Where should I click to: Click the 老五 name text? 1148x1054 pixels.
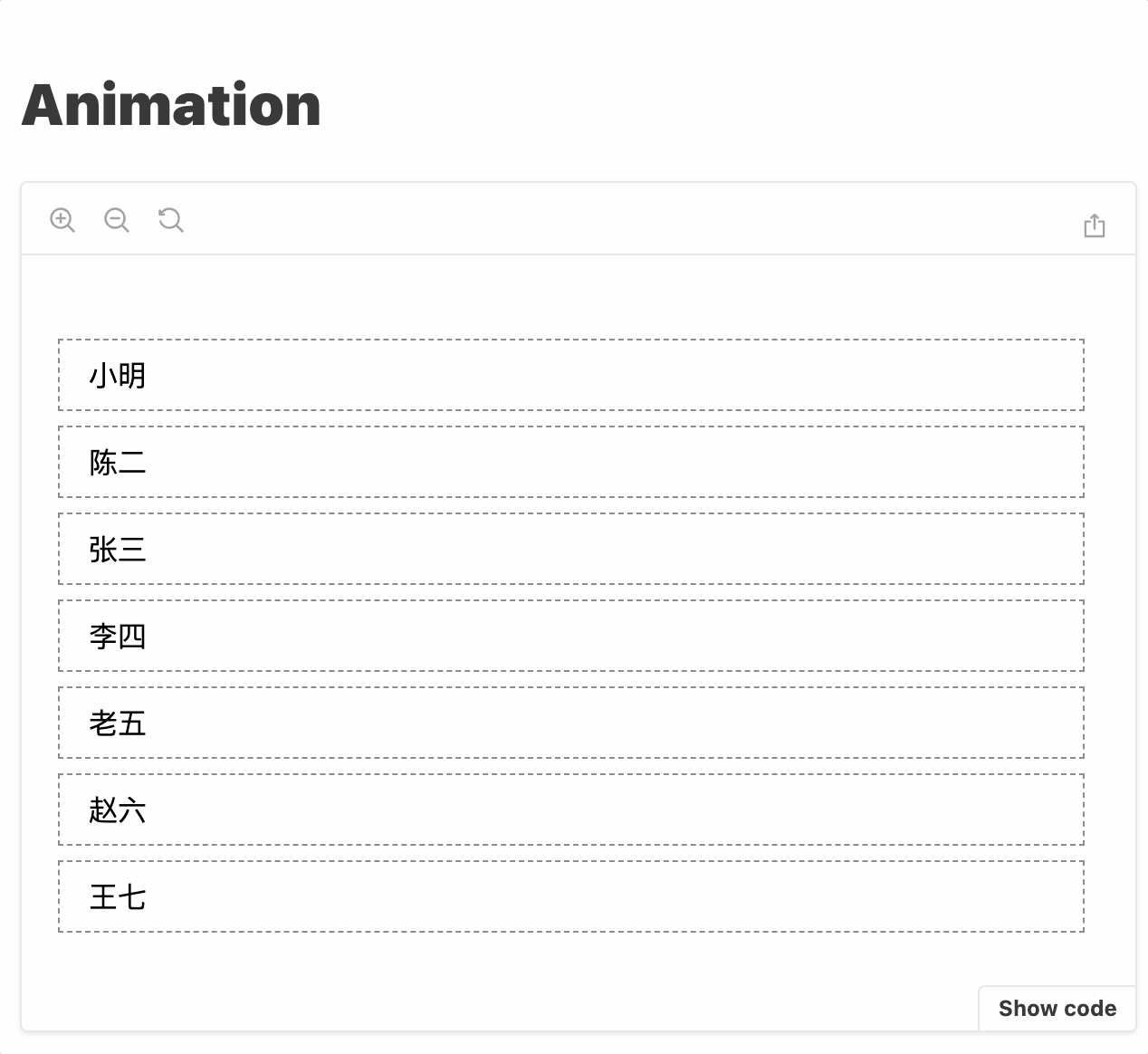(x=118, y=723)
